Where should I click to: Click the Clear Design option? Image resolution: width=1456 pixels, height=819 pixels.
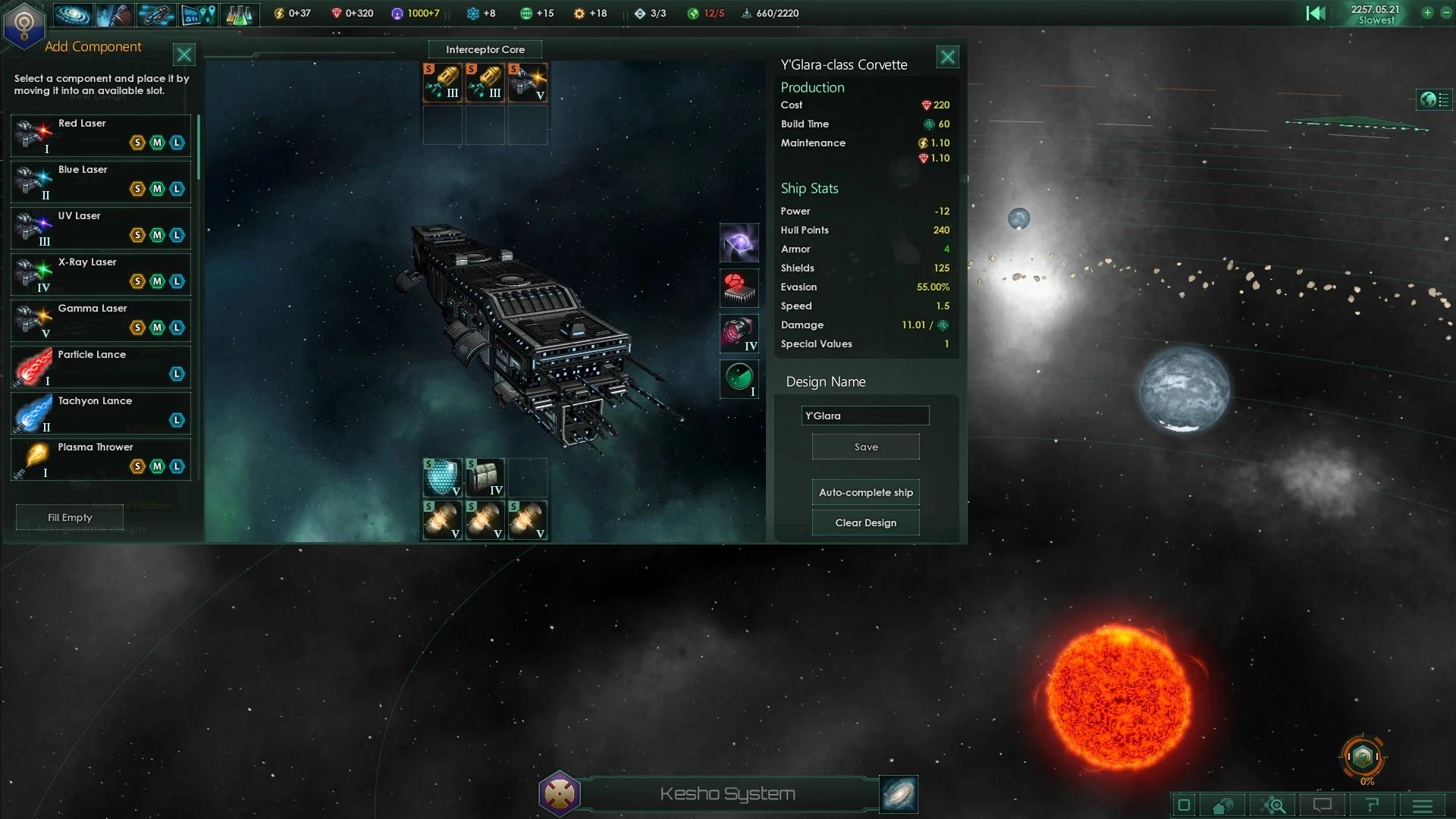pos(866,522)
